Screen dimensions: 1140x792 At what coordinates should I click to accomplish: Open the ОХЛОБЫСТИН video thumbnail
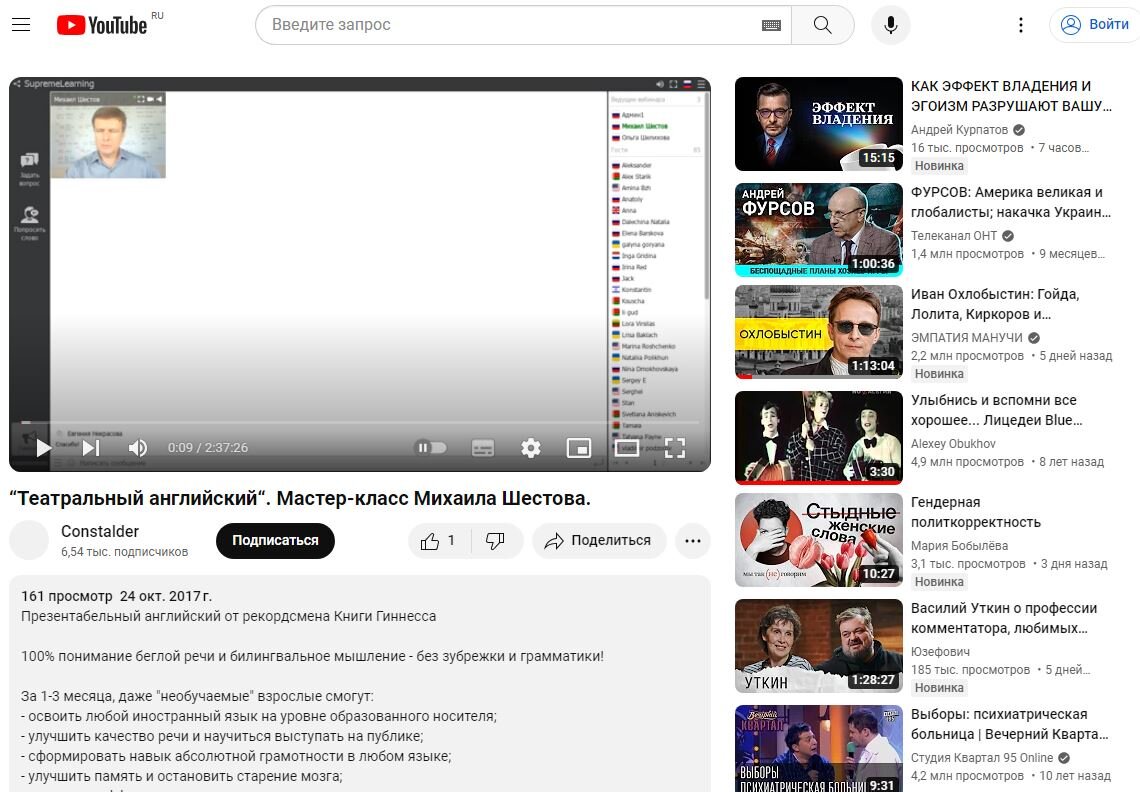(819, 332)
